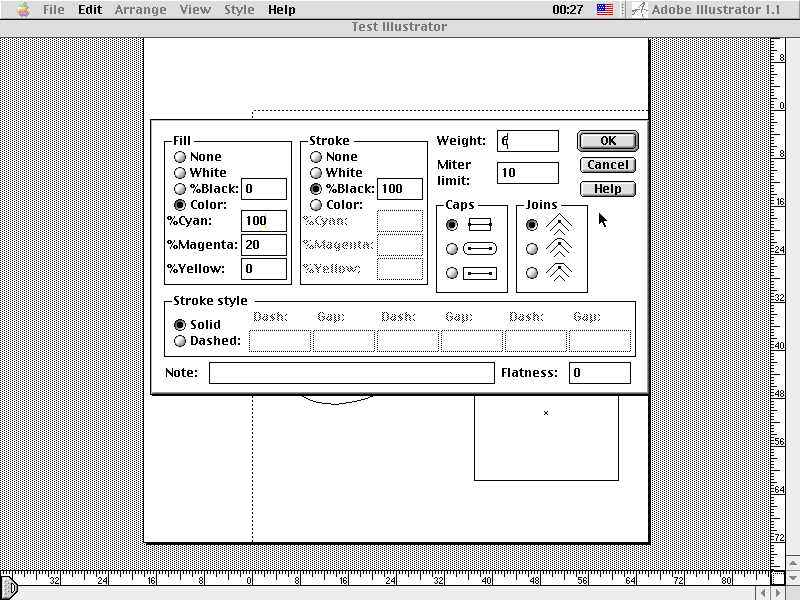Click the ruler origin box at bottom right

[x=778, y=578]
